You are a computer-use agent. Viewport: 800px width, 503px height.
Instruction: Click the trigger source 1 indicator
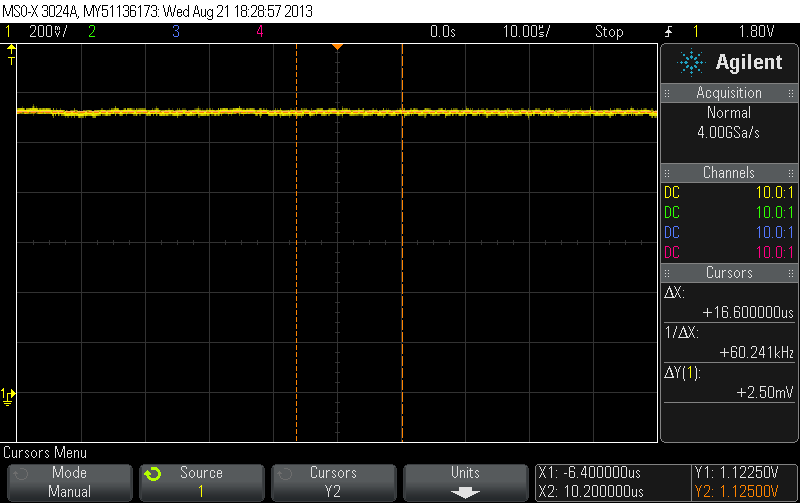click(695, 32)
